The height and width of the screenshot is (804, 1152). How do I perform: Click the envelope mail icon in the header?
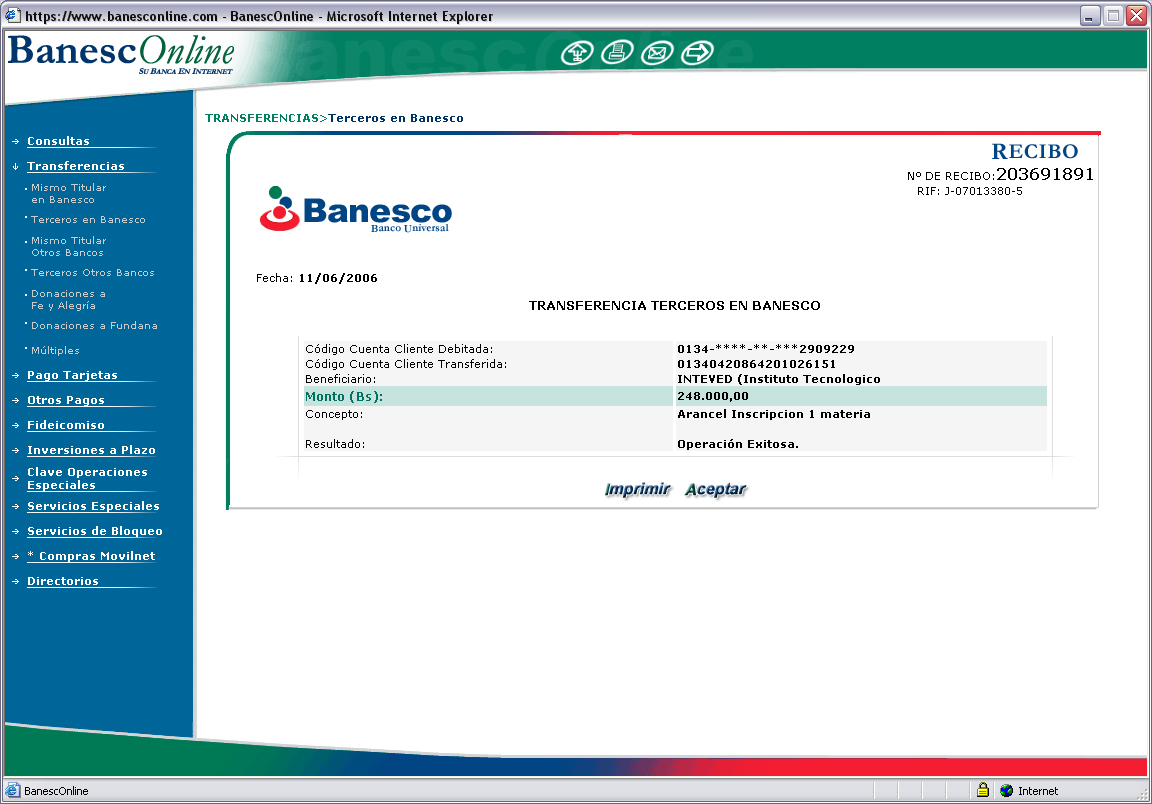pyautogui.click(x=657, y=53)
